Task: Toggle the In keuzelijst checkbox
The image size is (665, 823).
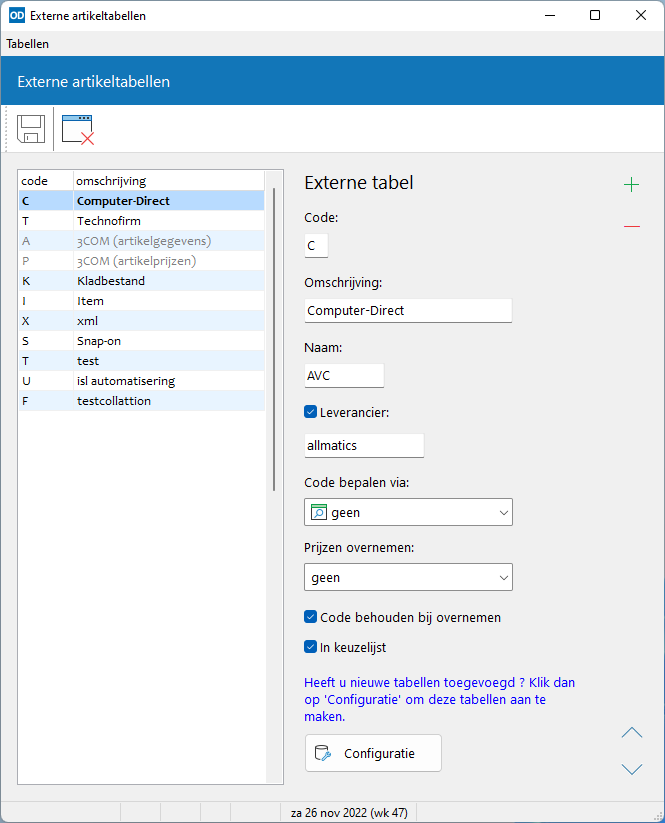Action: [x=310, y=647]
